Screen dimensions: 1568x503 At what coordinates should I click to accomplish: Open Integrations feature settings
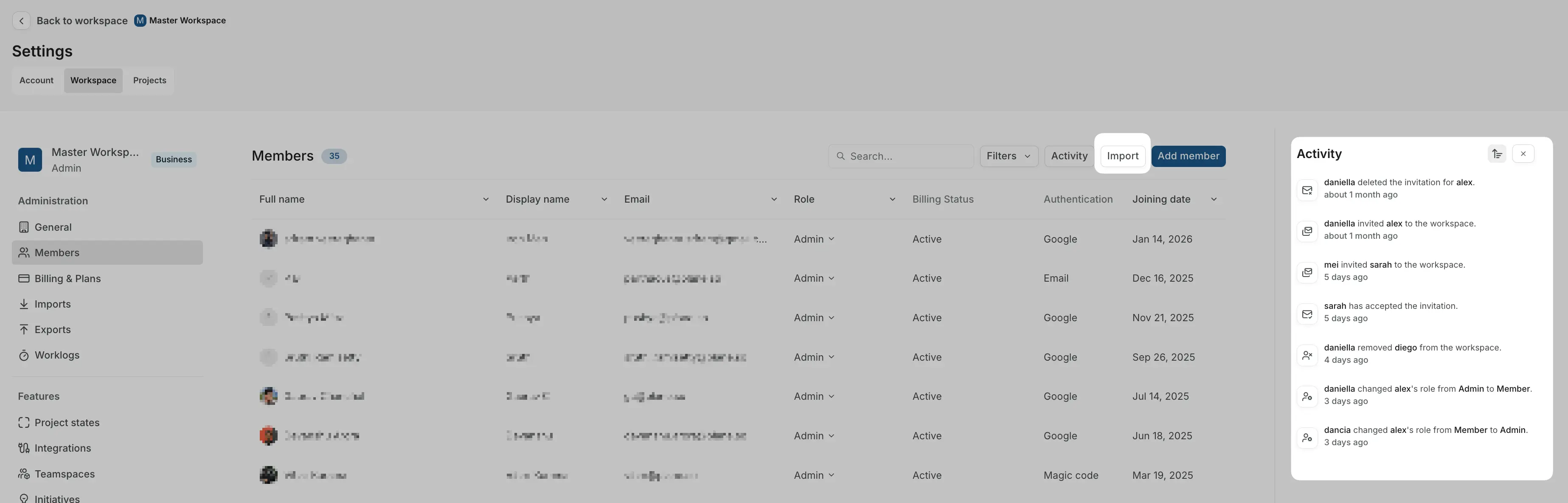[63, 448]
